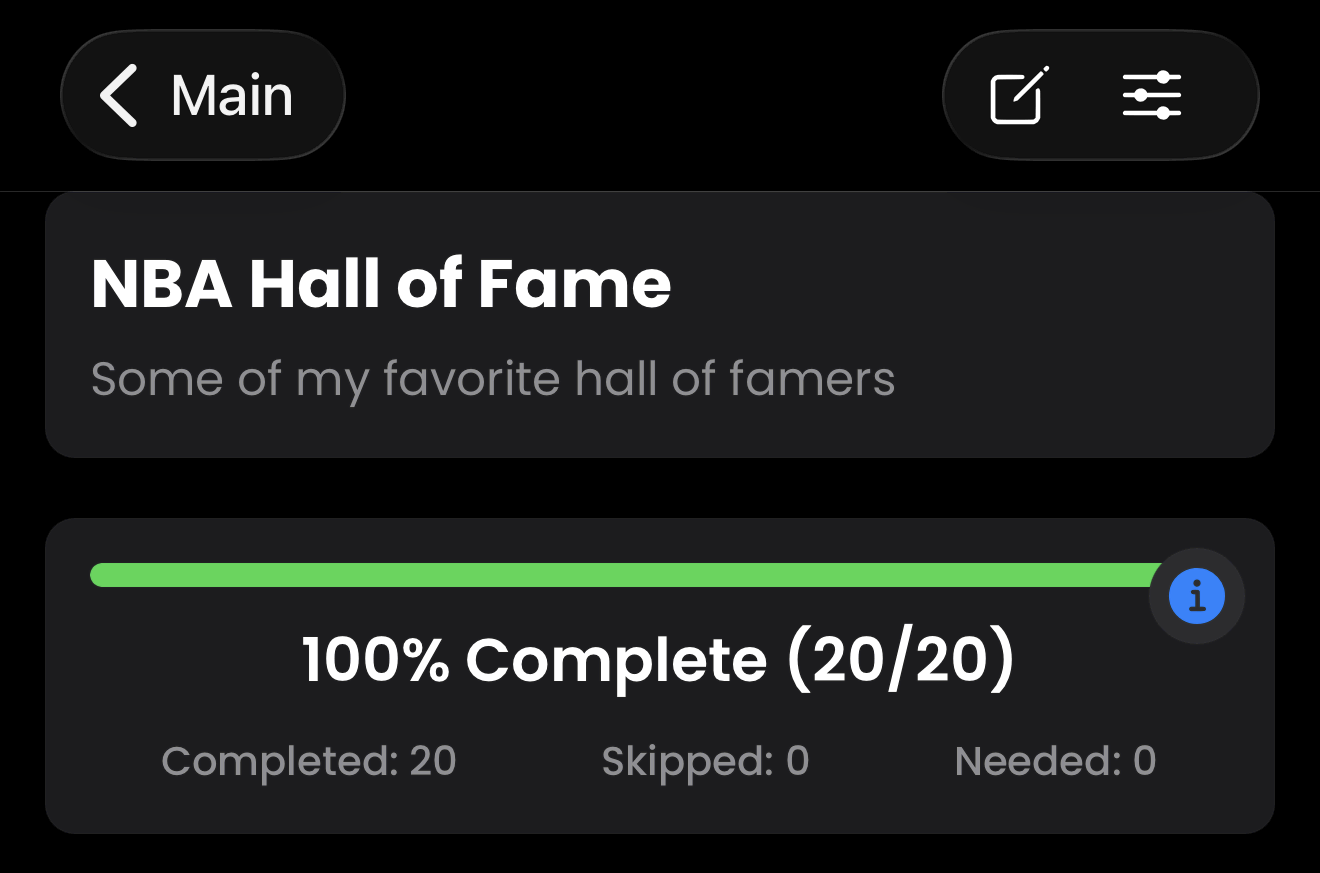
Task: Select the Completed: 20 stat
Action: 309,762
